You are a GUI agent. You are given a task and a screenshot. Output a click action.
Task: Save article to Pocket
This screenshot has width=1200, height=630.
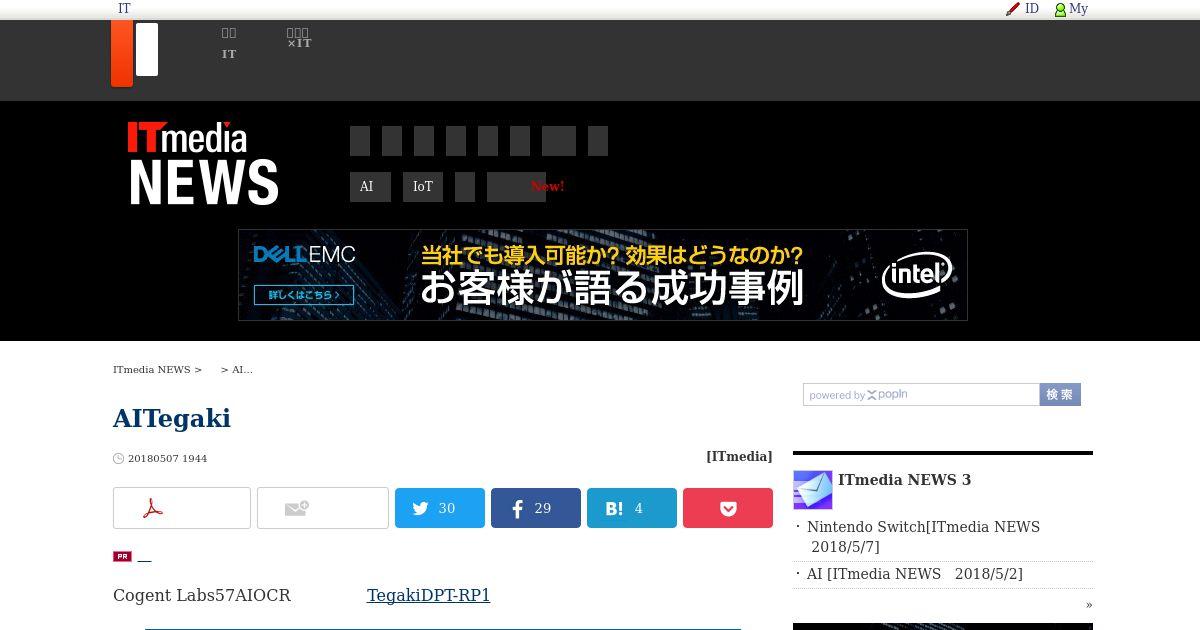pyautogui.click(x=728, y=508)
